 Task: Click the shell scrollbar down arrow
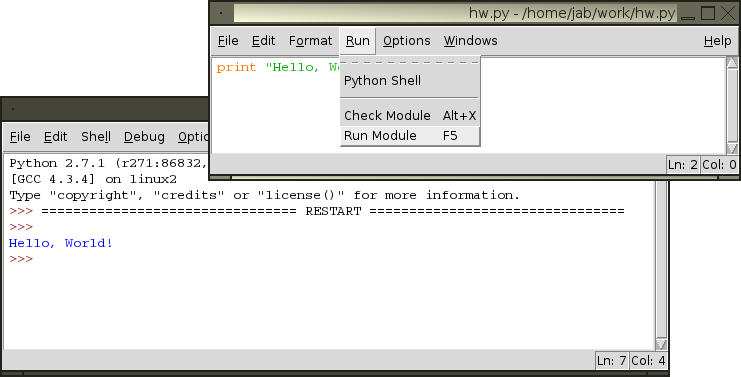(x=661, y=344)
